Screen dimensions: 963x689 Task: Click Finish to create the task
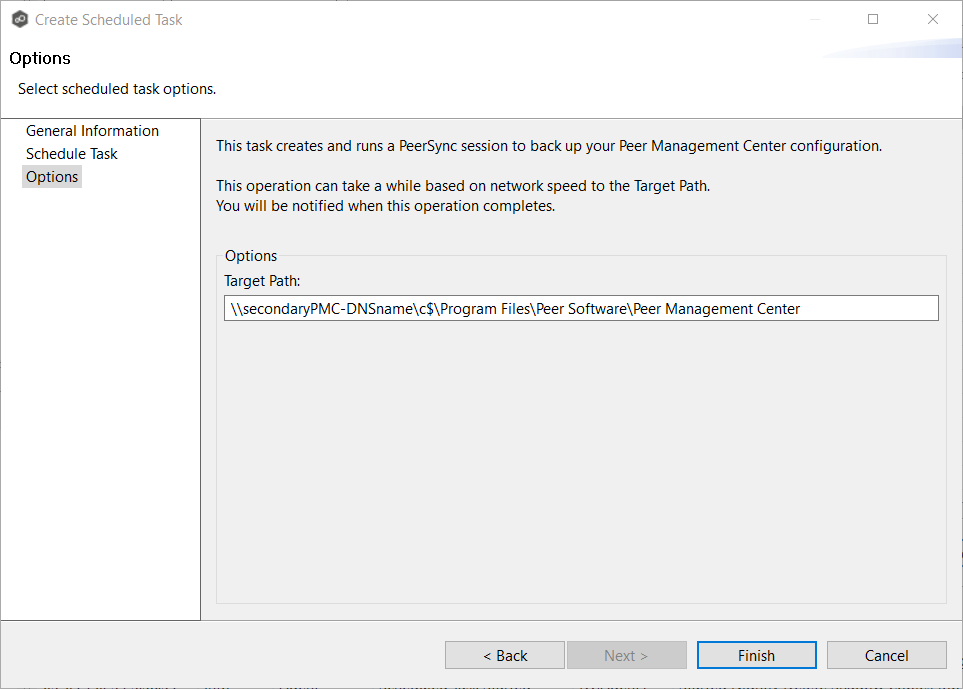click(x=756, y=655)
